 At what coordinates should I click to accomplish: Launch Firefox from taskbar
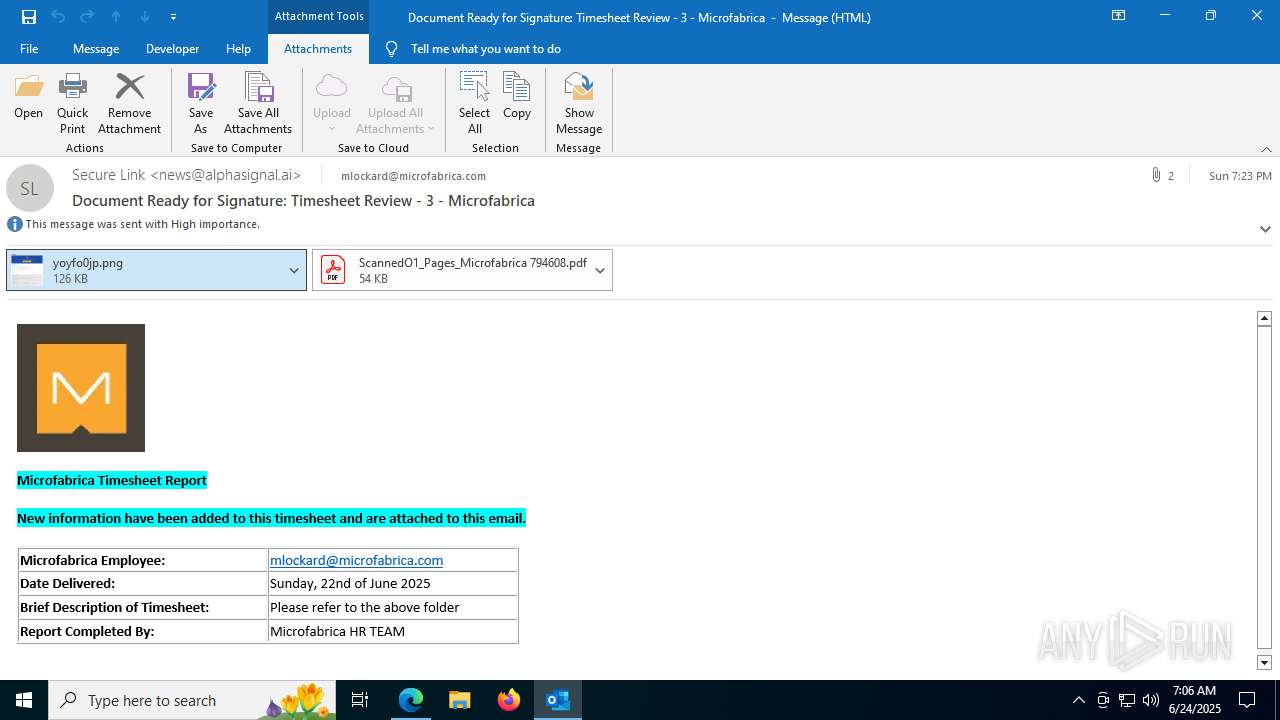pyautogui.click(x=509, y=700)
